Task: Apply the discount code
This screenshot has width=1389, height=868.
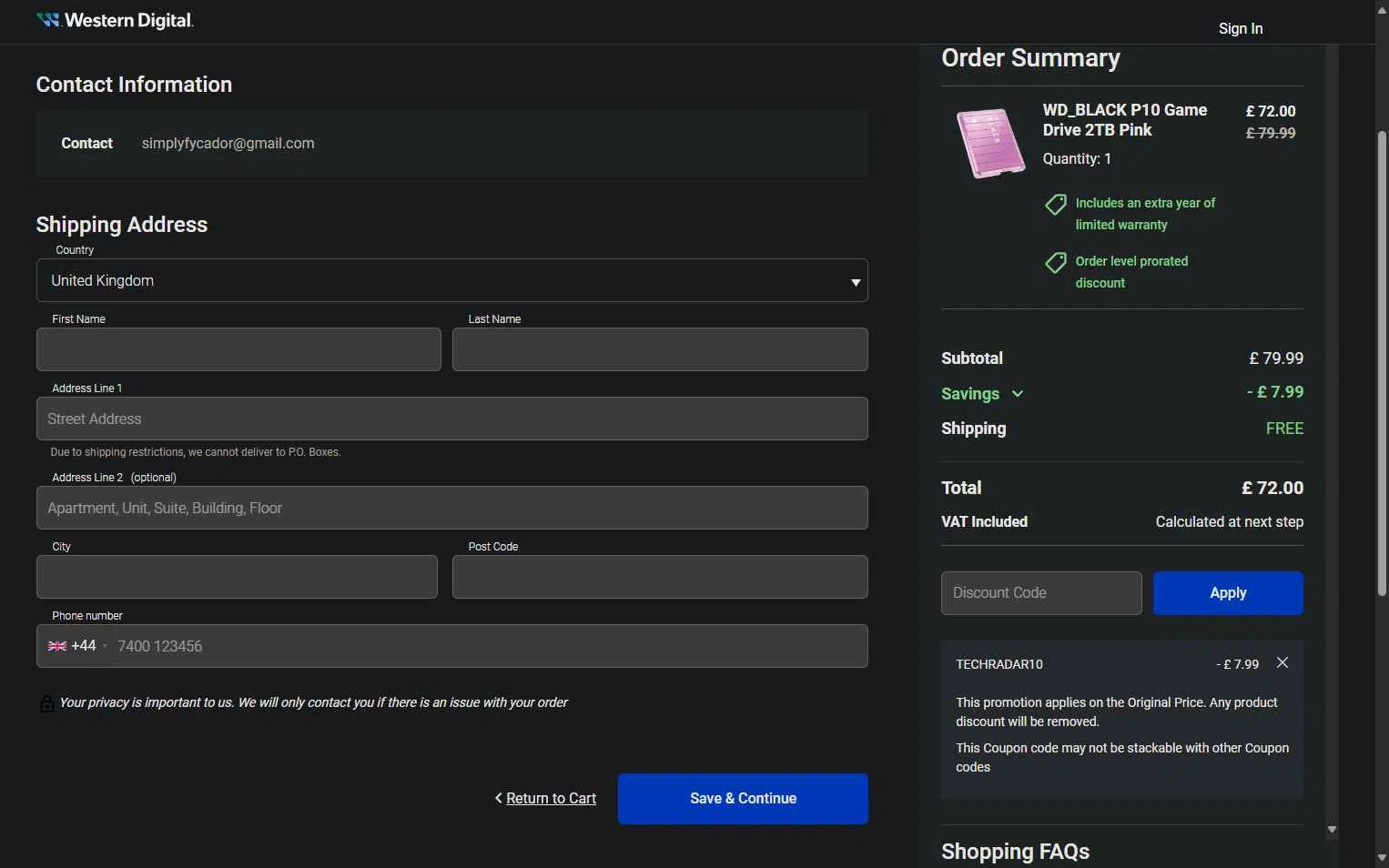Action: 1228,593
